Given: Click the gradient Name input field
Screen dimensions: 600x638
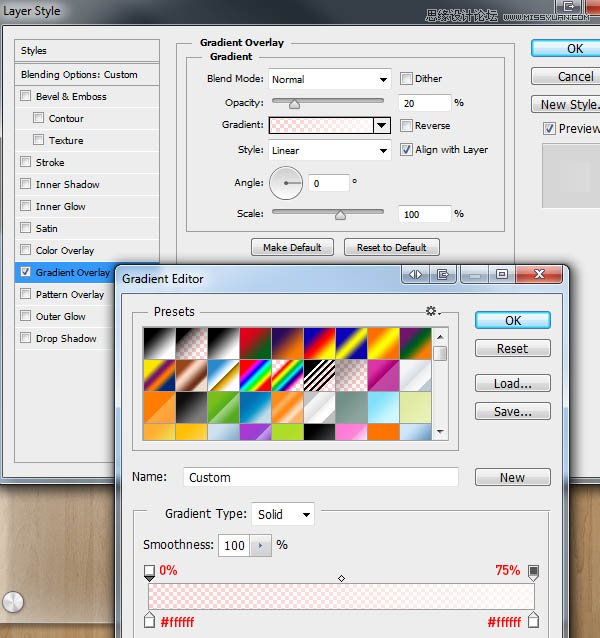Looking at the screenshot, I should pos(321,477).
